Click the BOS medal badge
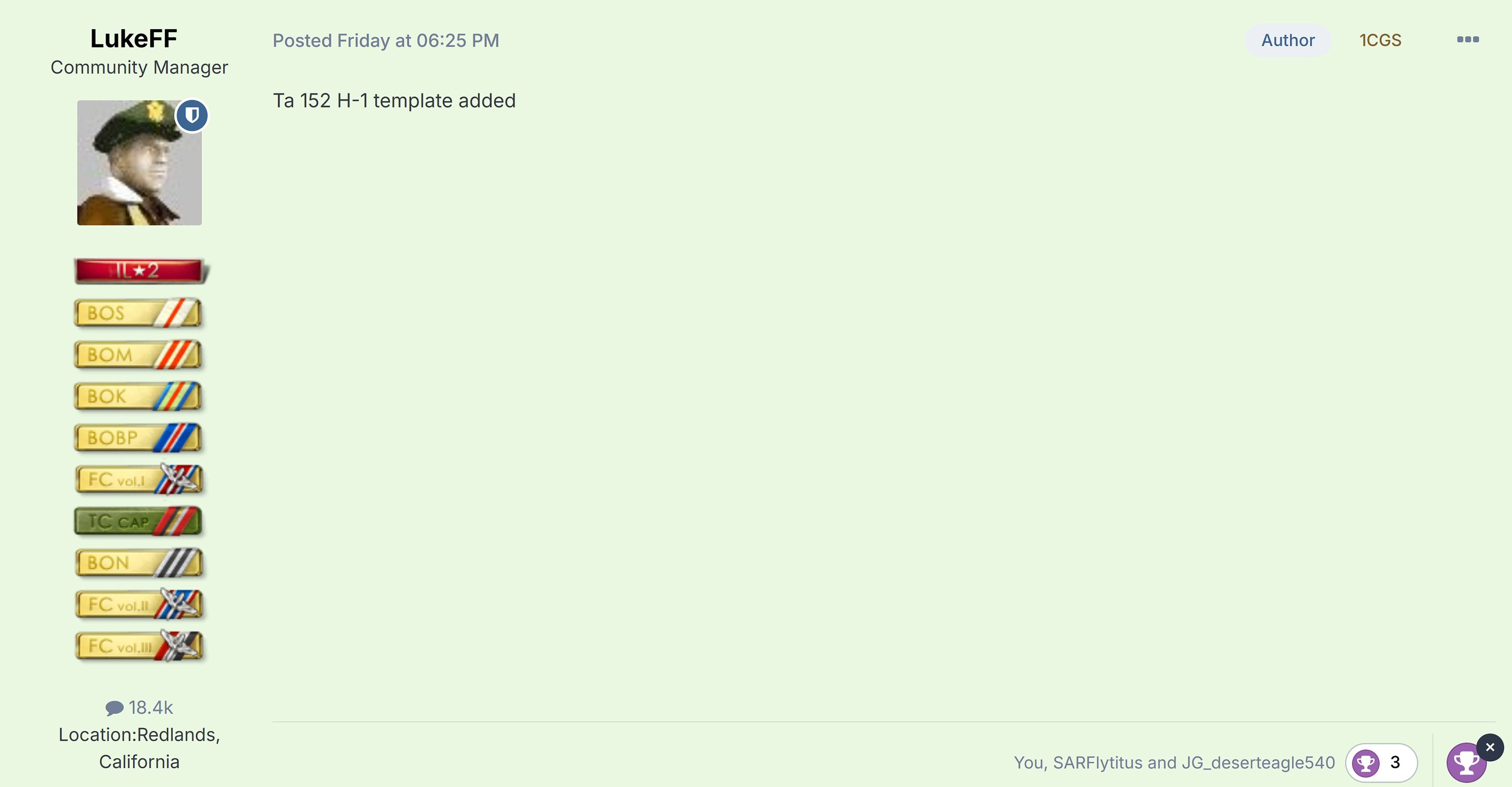This screenshot has height=787, width=1512. (139, 313)
